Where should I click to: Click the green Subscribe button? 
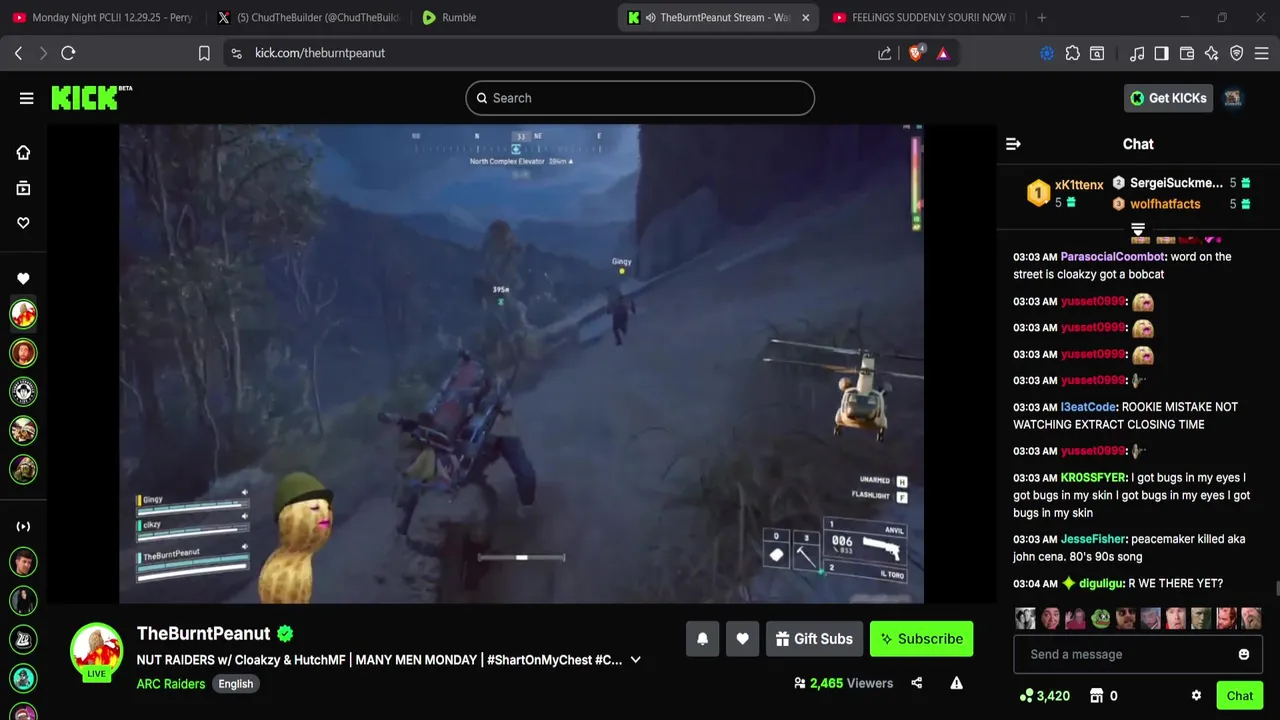[x=921, y=639]
